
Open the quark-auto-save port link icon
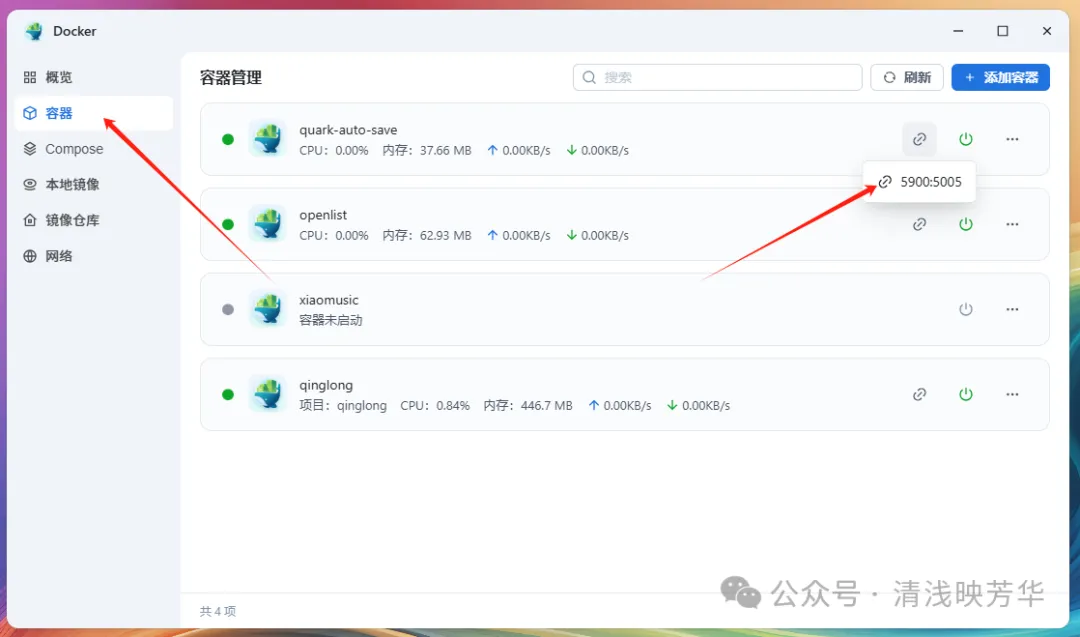point(919,139)
